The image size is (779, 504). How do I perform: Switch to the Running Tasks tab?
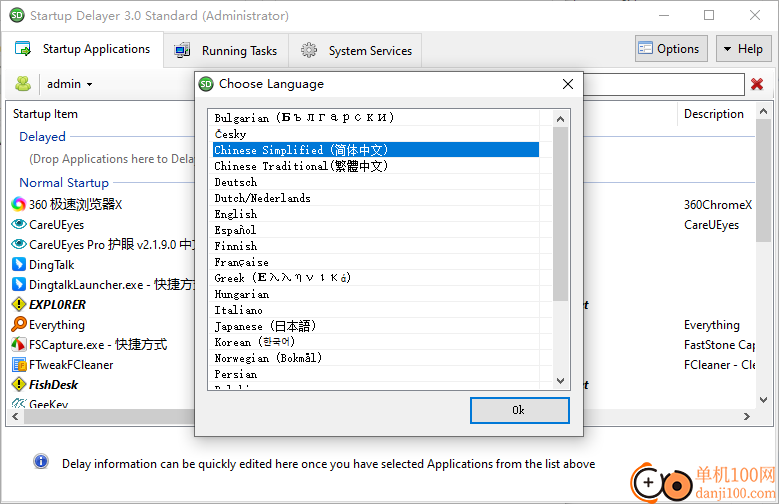(x=226, y=51)
